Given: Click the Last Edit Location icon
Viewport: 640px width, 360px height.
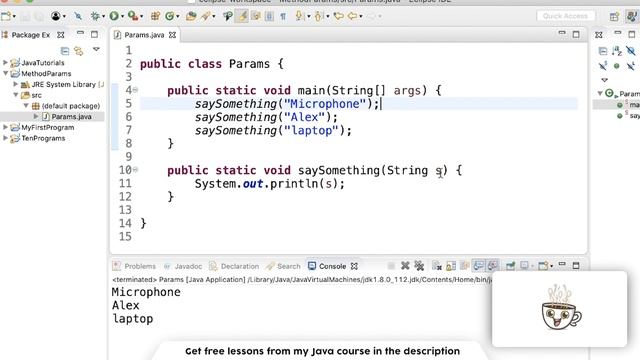Looking at the screenshot, I should click(338, 16).
